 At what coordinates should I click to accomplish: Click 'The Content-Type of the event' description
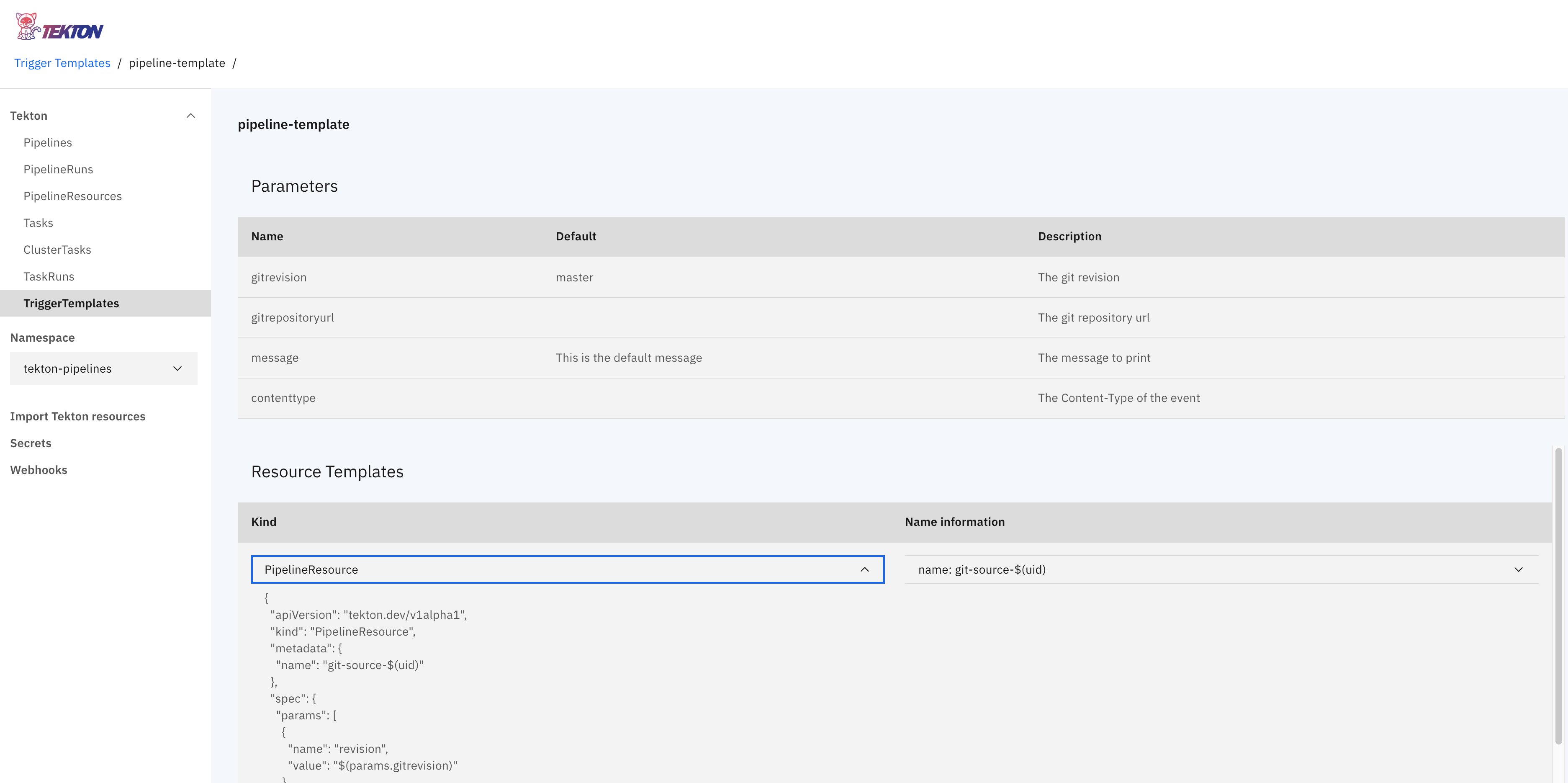[x=1119, y=398]
